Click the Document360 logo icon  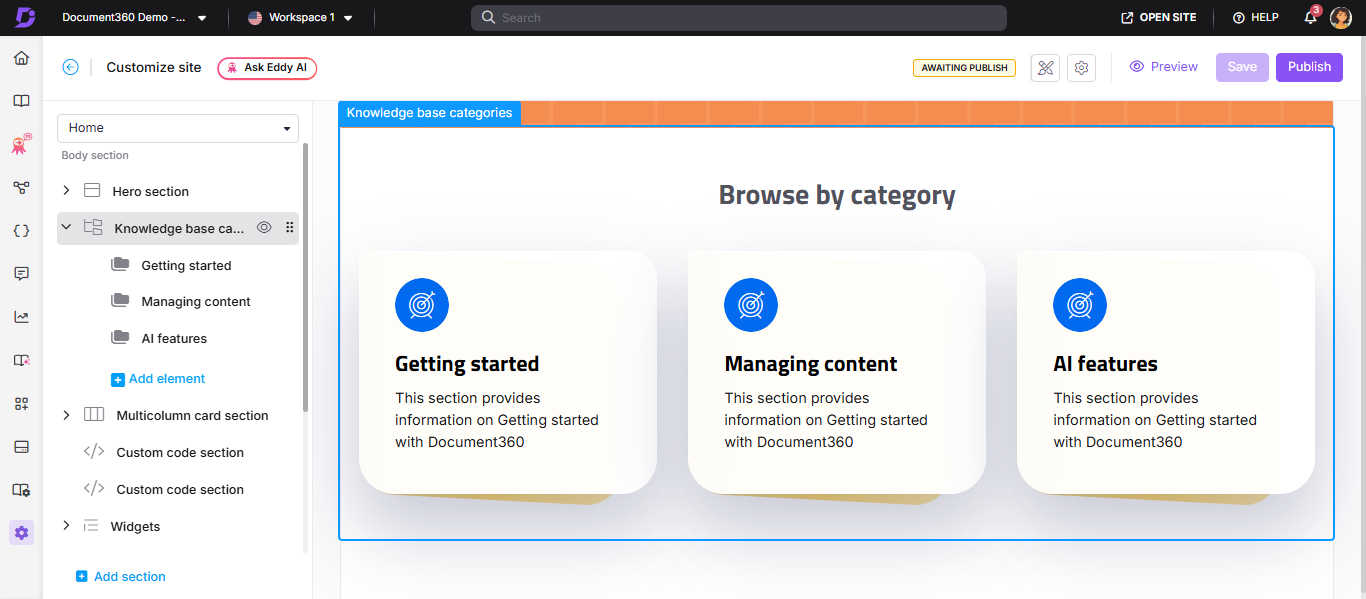[x=25, y=17]
